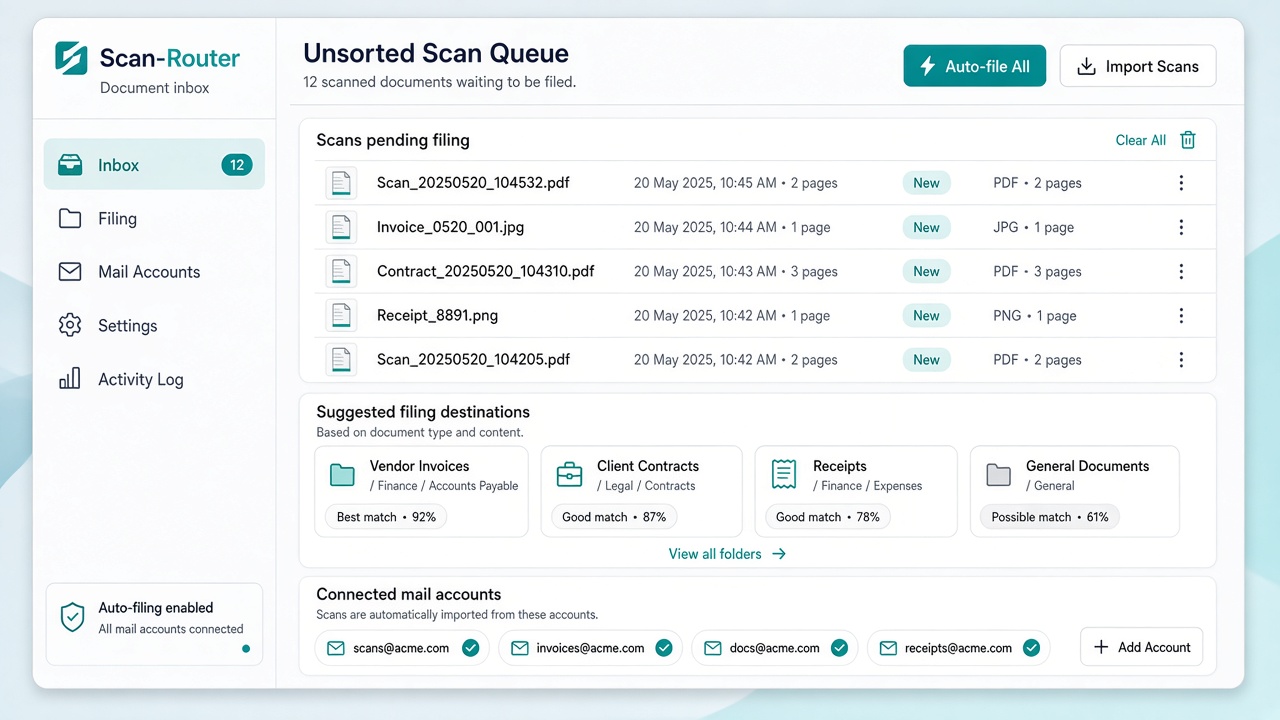Select the file name Receipt_8891.png
Image resolution: width=1280 pixels, height=720 pixels.
tap(437, 315)
